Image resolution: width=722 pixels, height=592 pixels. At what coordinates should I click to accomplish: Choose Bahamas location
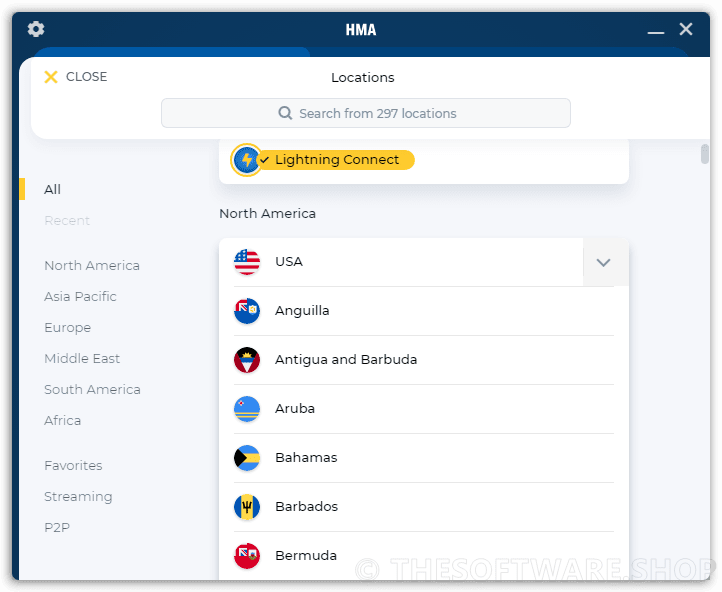424,458
